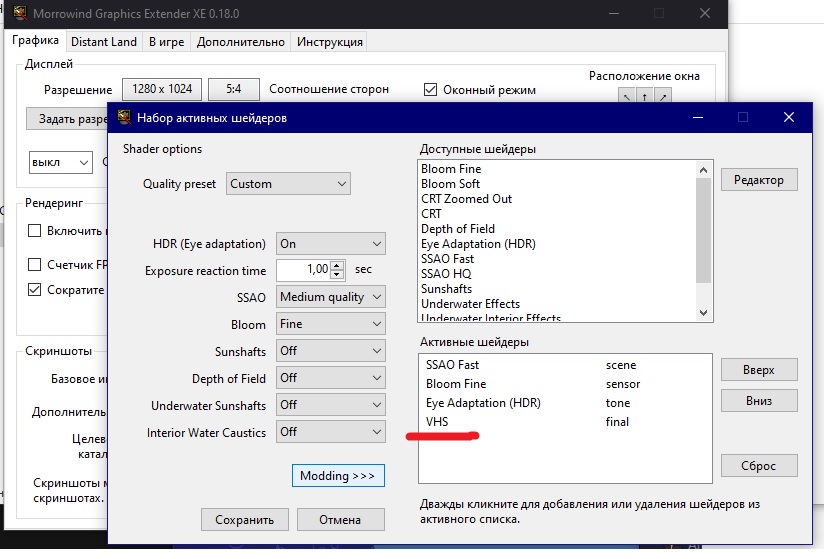
Task: Click the 5:4 aspect ratio button
Action: click(x=234, y=89)
